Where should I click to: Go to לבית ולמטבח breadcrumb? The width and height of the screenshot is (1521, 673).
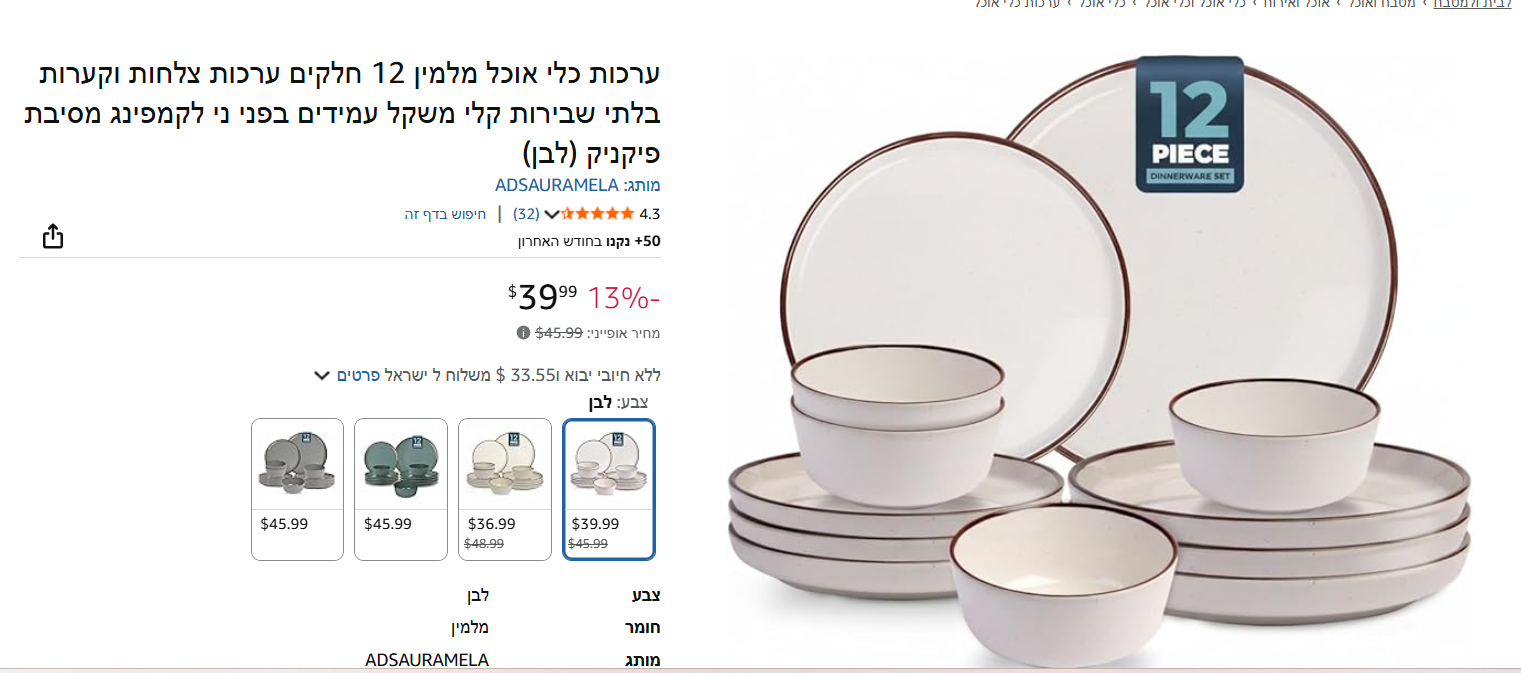(1473, 3)
